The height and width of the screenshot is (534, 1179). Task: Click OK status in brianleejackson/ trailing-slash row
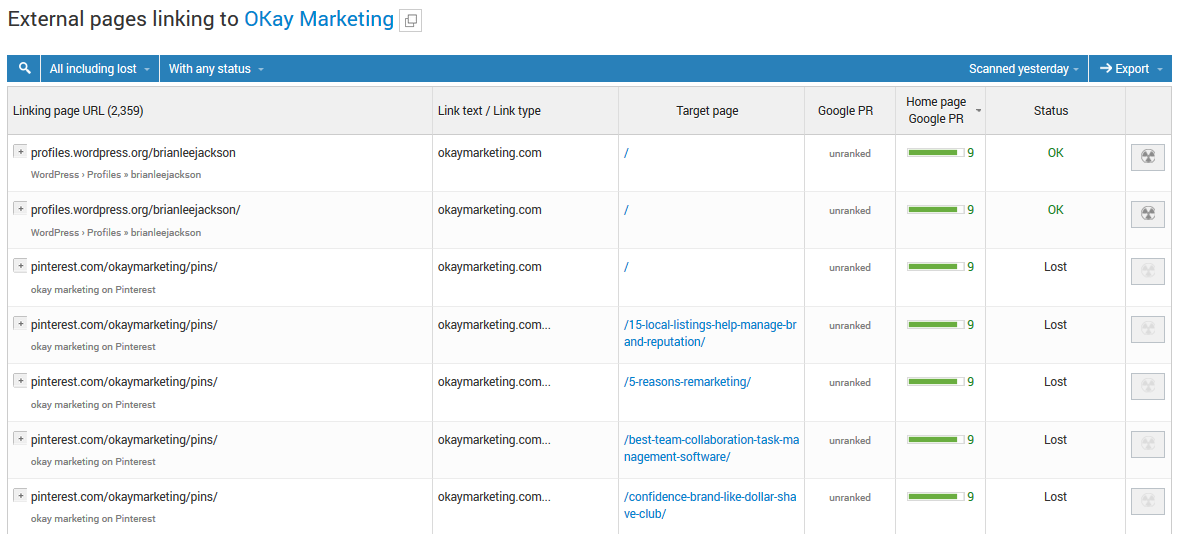[x=1056, y=210]
